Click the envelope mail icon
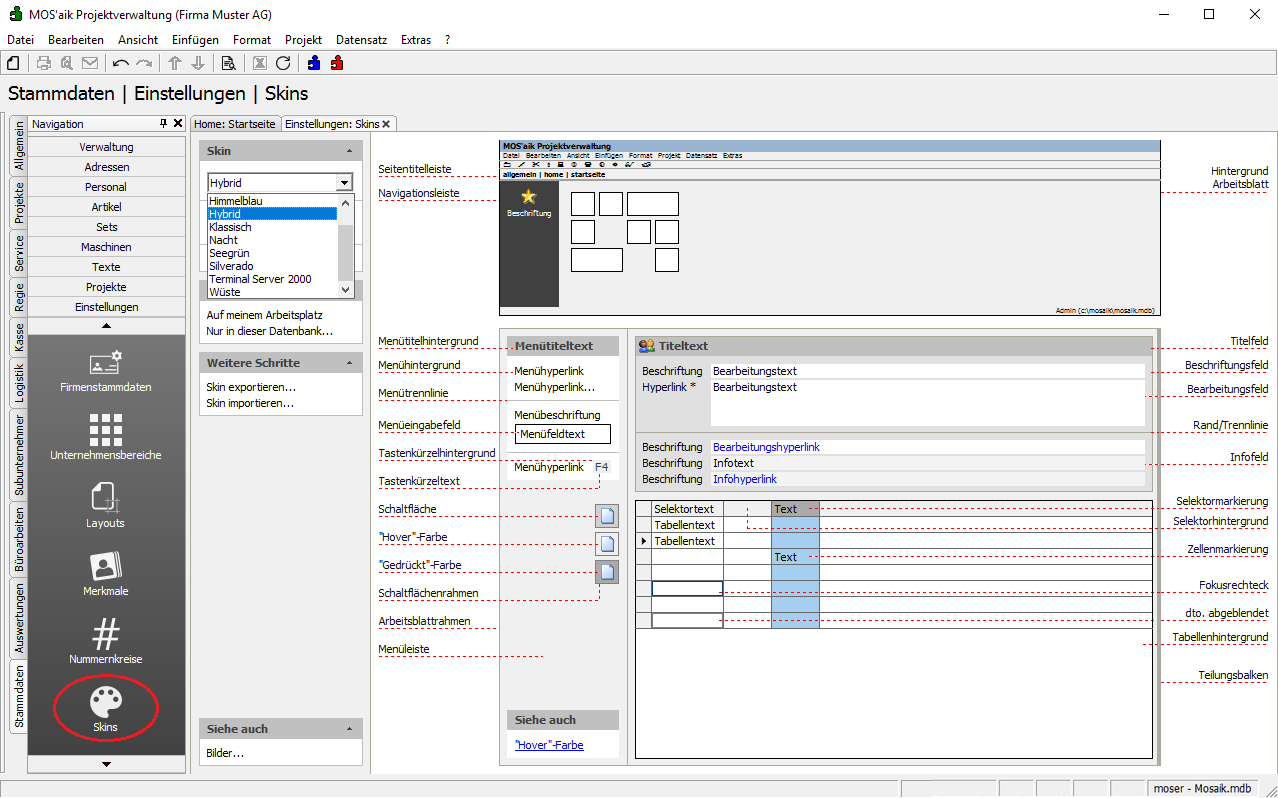This screenshot has height=798, width=1278. (x=90, y=63)
